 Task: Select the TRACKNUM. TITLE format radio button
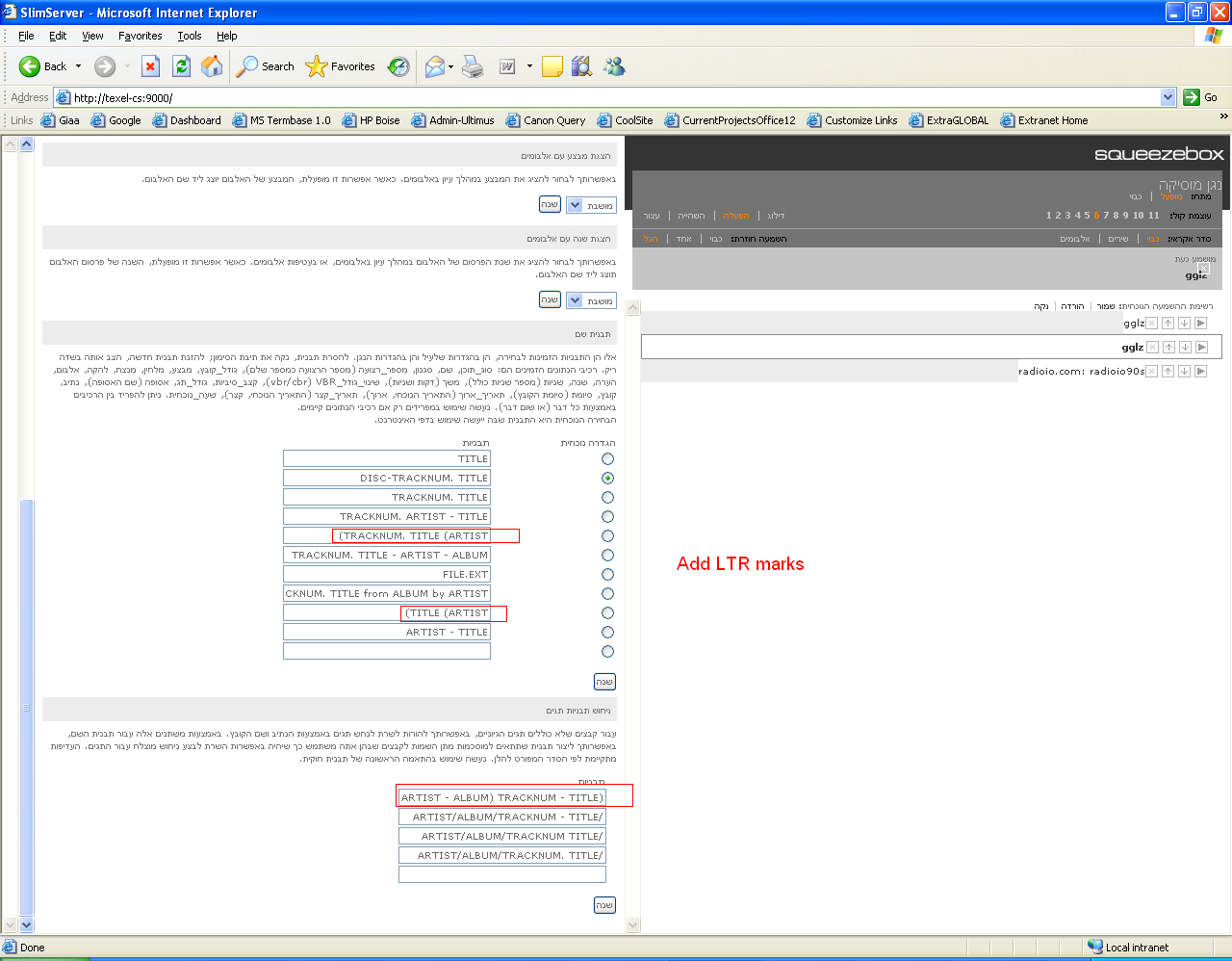click(x=607, y=498)
